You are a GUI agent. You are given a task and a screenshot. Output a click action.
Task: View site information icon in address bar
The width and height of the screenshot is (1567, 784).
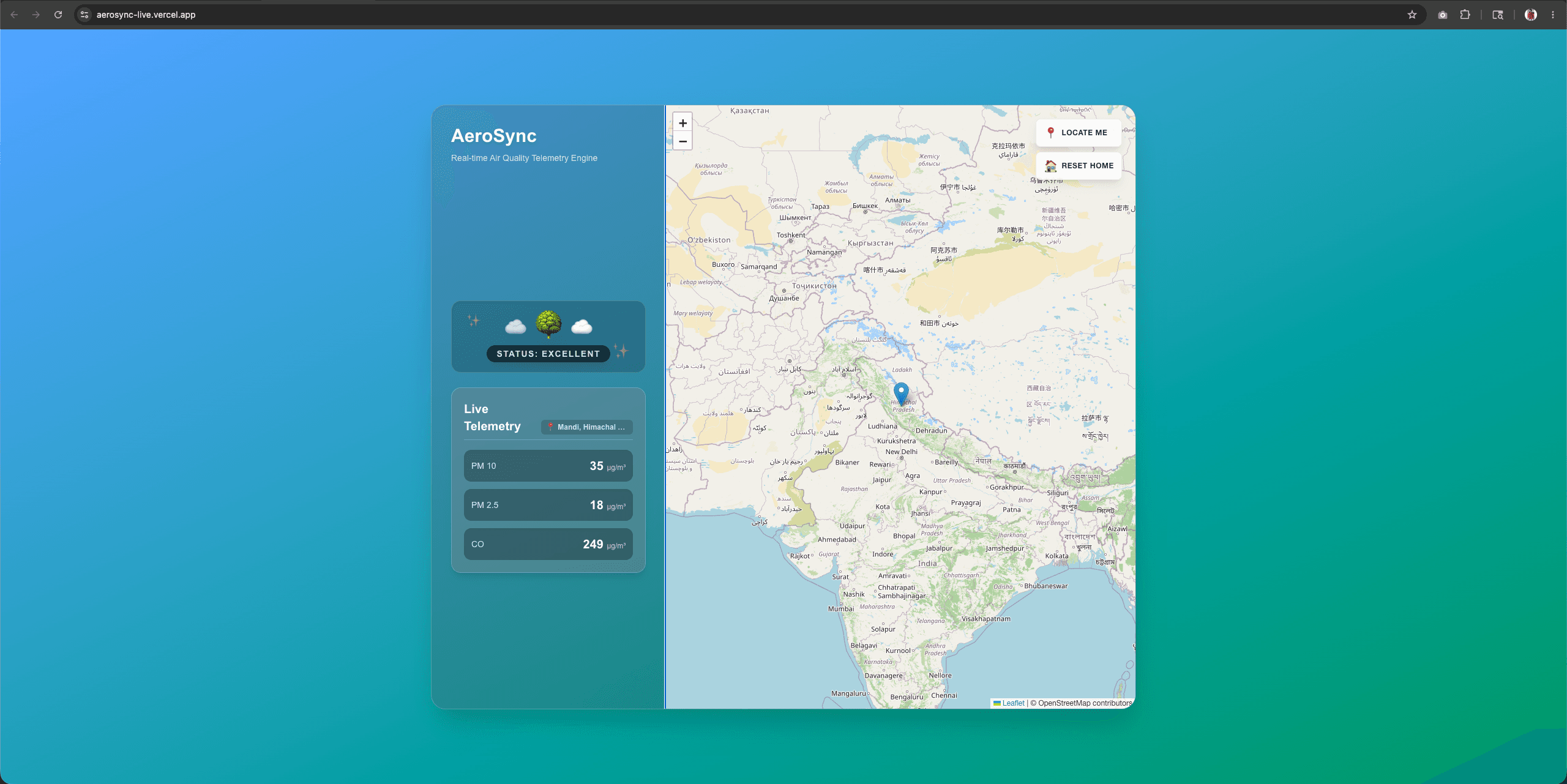84,15
